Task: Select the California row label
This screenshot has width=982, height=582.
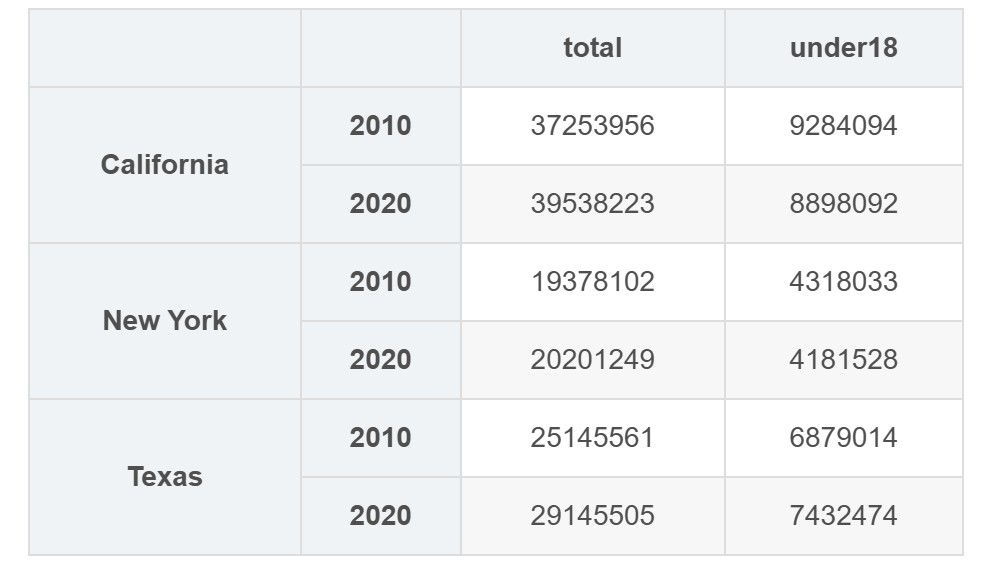Action: (x=165, y=165)
